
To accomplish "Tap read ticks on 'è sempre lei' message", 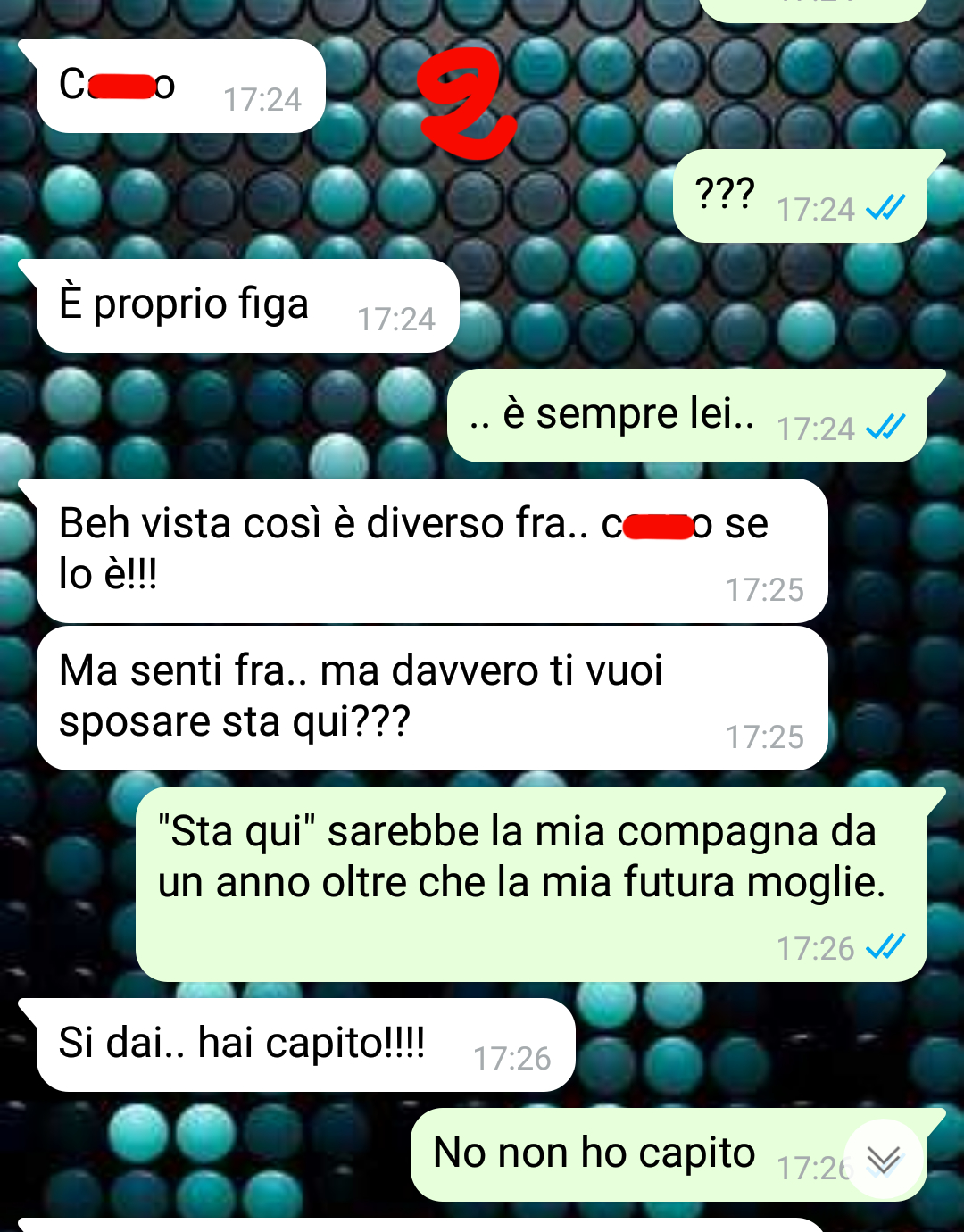I will coord(885,428).
